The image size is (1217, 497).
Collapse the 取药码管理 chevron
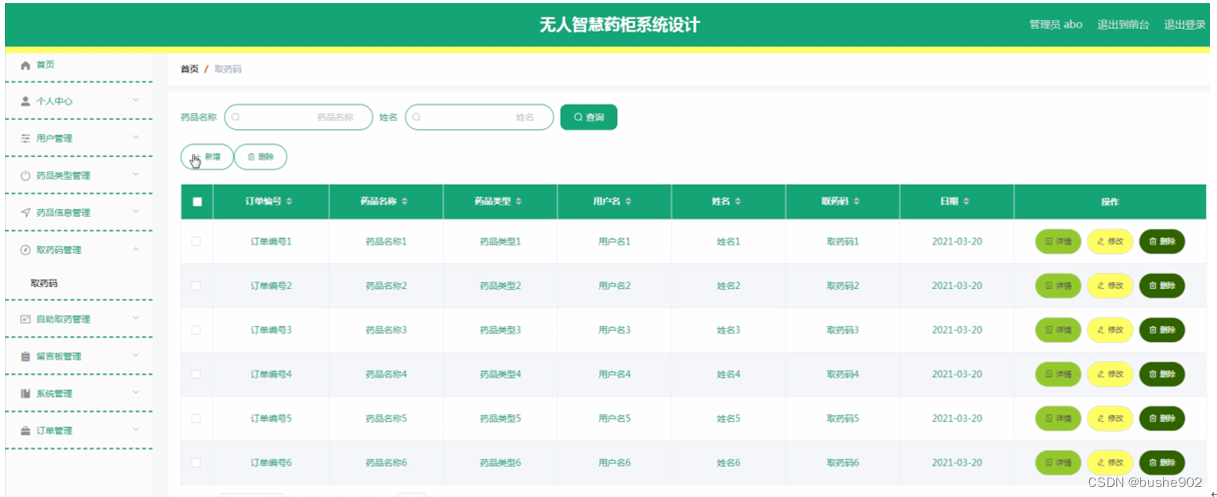136,248
